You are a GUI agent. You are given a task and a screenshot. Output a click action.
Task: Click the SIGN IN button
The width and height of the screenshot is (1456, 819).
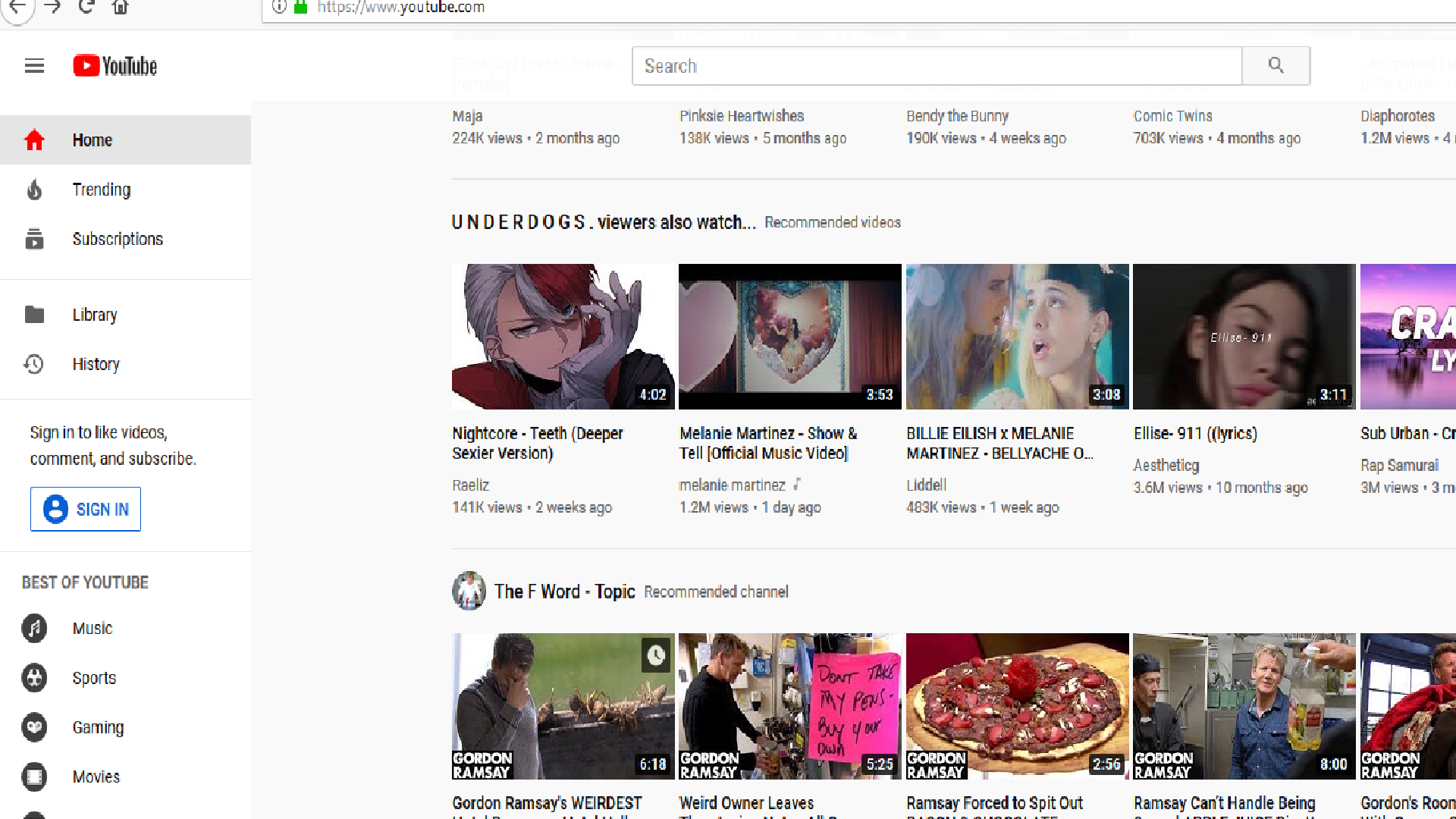point(86,509)
